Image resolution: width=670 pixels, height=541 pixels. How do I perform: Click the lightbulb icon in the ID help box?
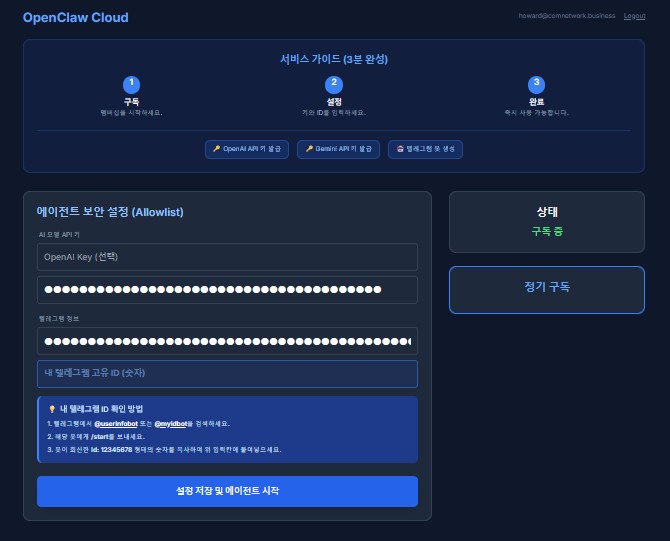(x=52, y=409)
